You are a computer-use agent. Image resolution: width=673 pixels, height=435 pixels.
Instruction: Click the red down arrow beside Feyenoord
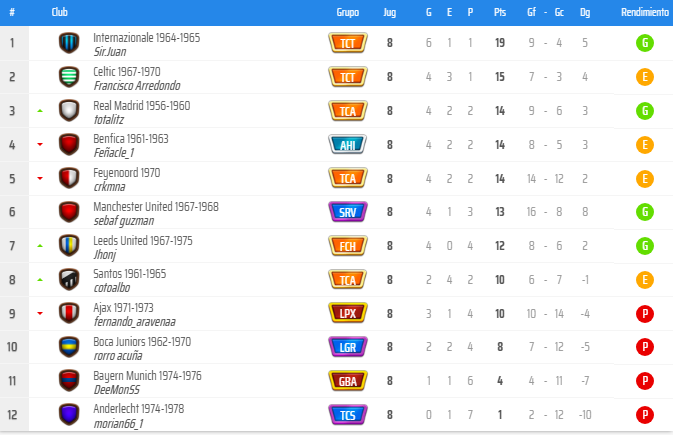[40, 178]
